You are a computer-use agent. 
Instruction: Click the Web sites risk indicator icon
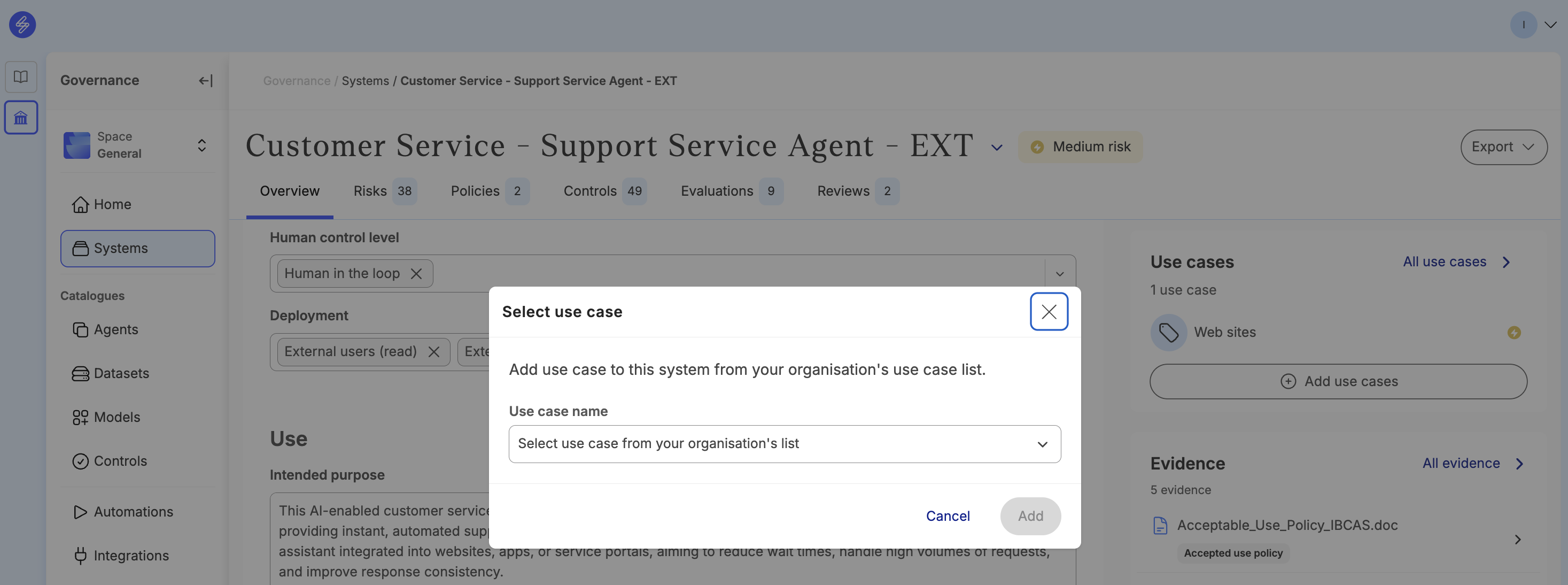tap(1514, 333)
